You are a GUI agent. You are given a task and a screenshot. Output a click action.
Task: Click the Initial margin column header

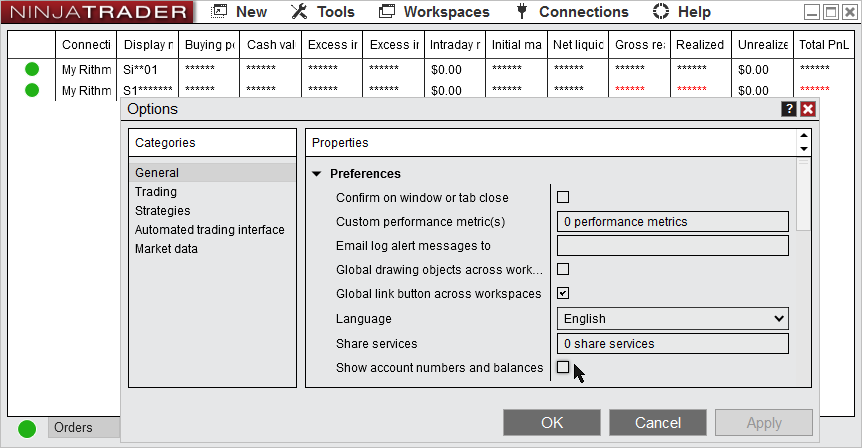coord(516,45)
